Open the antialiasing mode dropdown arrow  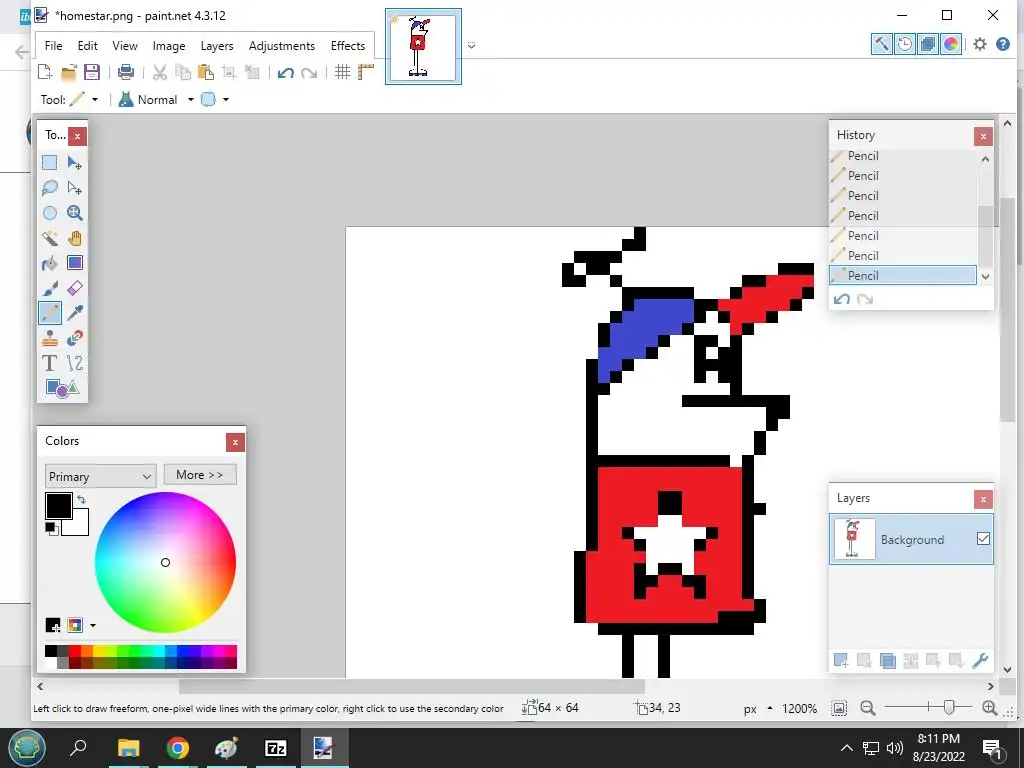point(226,100)
